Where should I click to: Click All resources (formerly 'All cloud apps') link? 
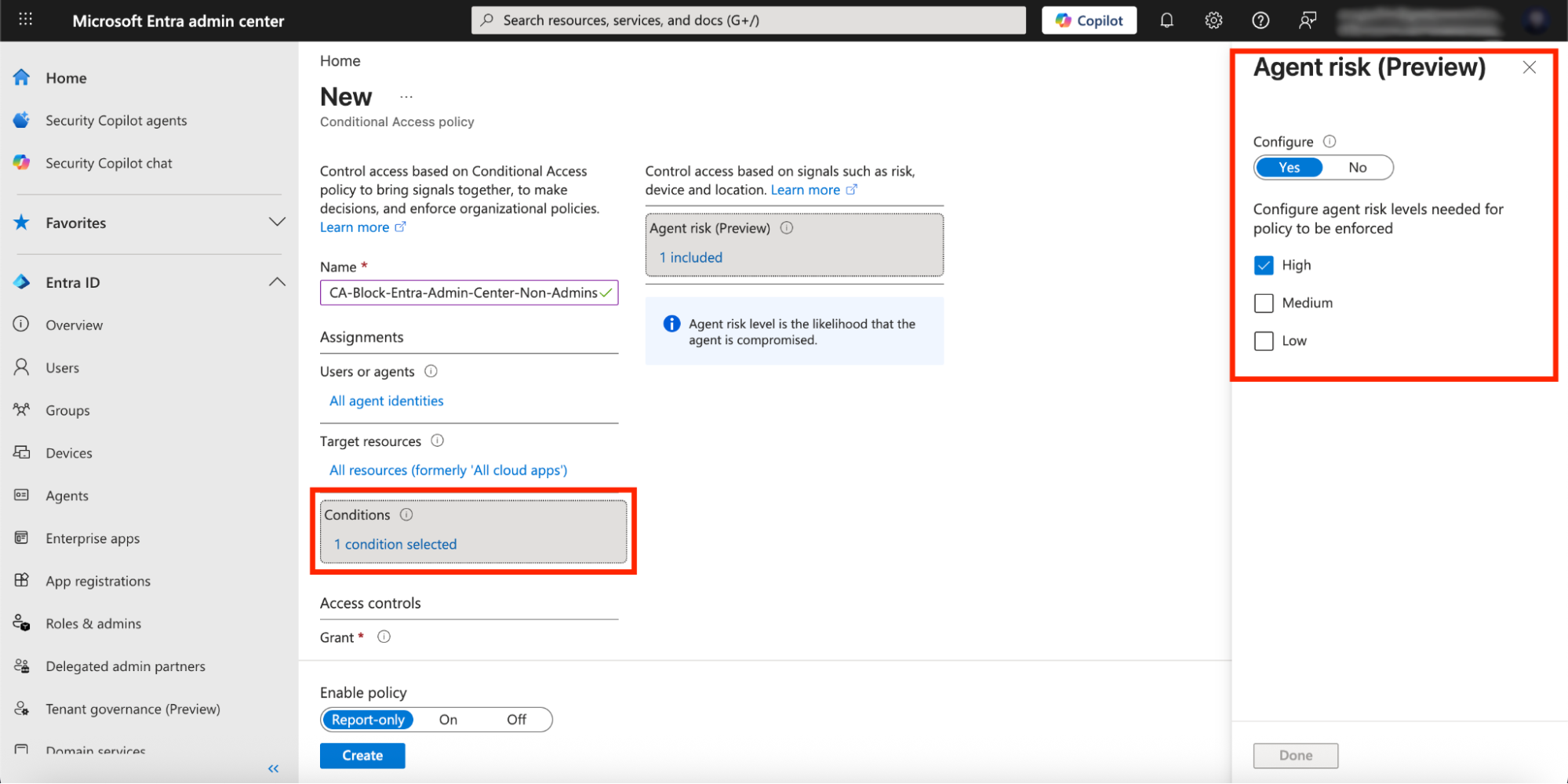pyautogui.click(x=448, y=470)
